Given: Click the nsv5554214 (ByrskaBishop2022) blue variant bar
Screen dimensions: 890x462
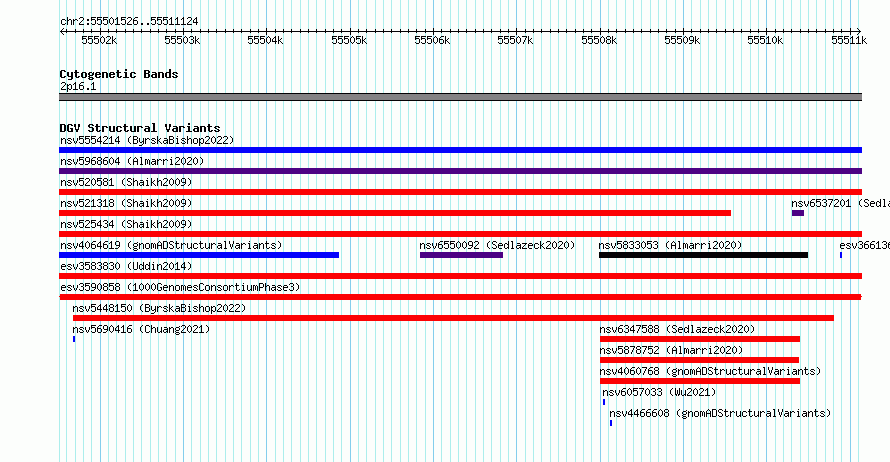Looking at the screenshot, I should 460,150.
